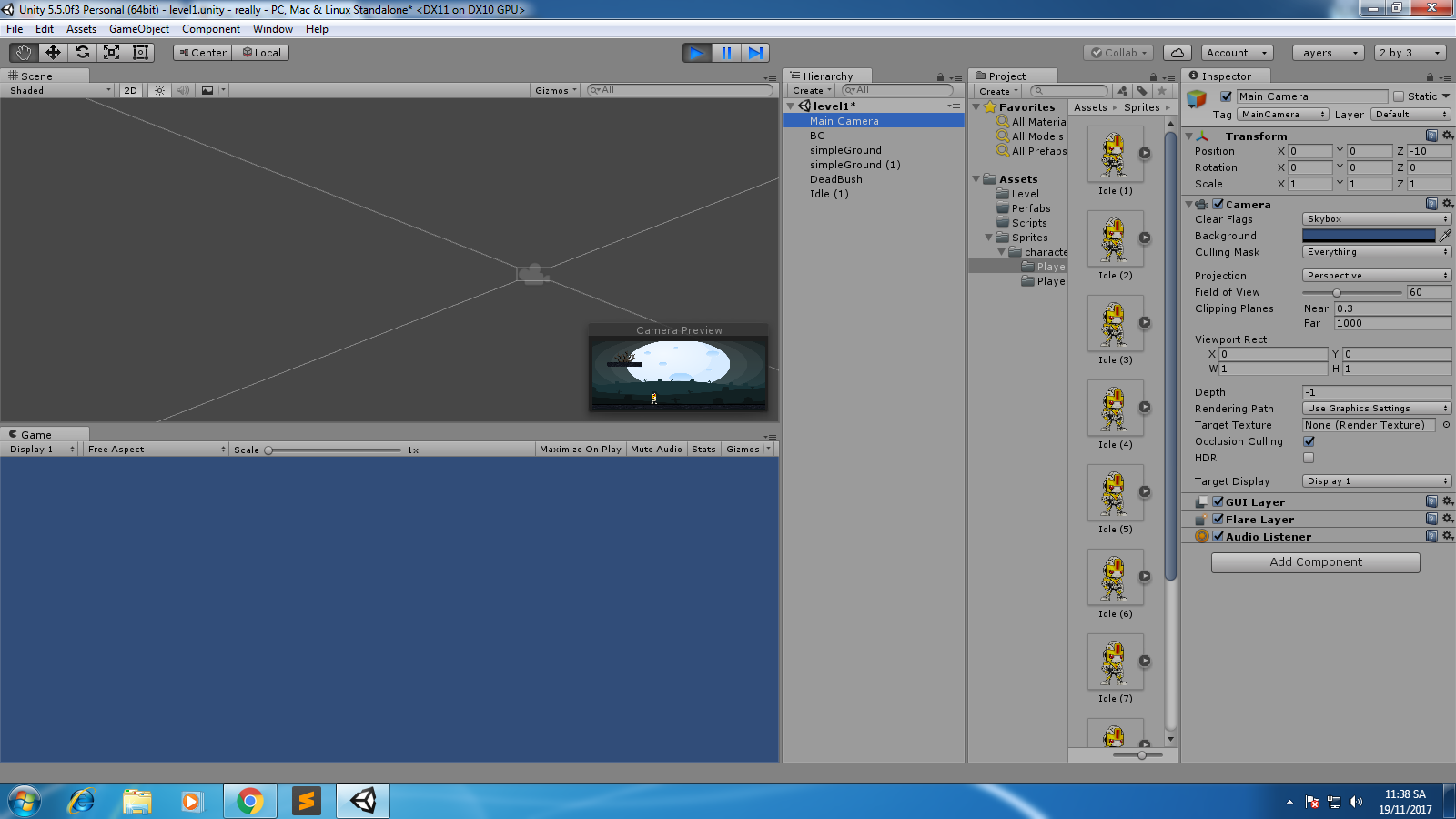Click the Pause button

(x=726, y=53)
